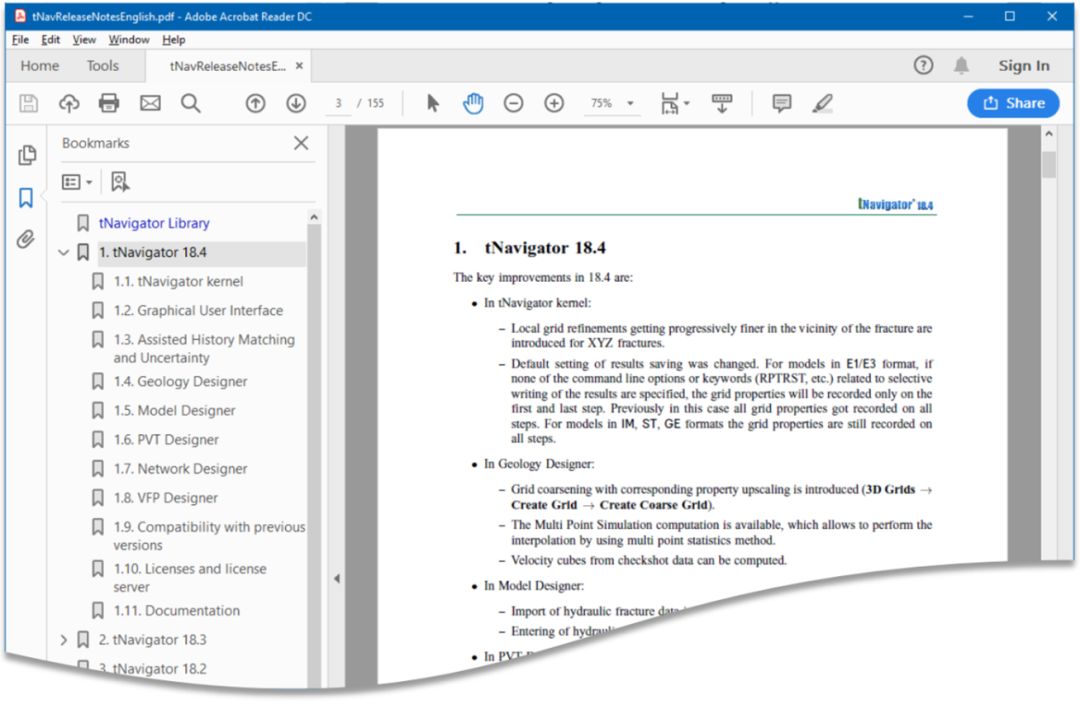Choose the Selection arrow tool
Screen dimensions: 1080x705
tap(433, 103)
